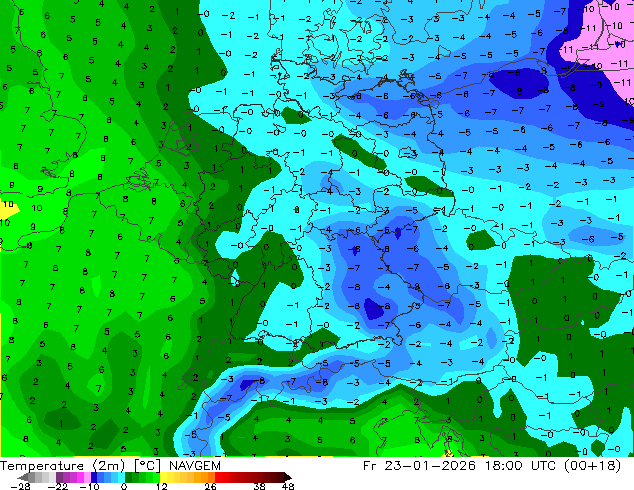The height and width of the screenshot is (490, 634).
Task: Click the '-28' legend scale value
Action: 20,486
